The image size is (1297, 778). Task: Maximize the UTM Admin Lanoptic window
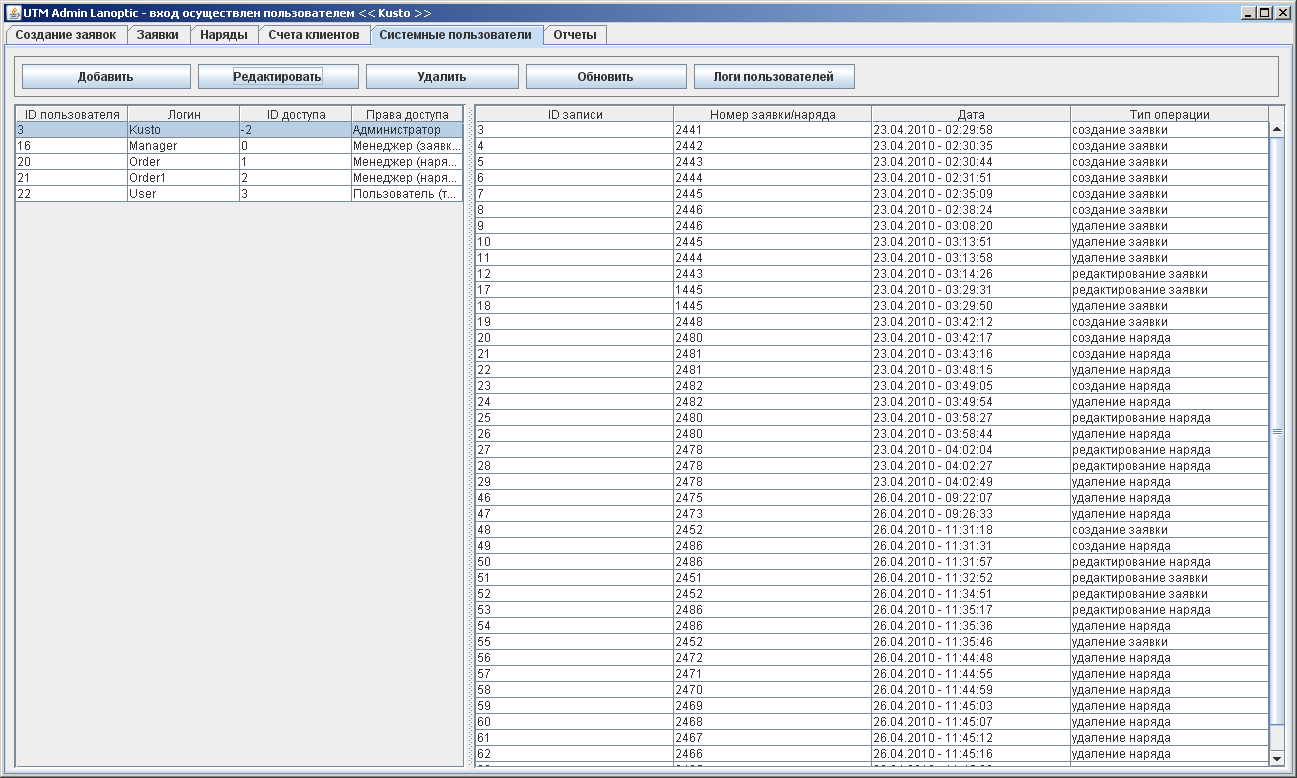[x=1265, y=13]
